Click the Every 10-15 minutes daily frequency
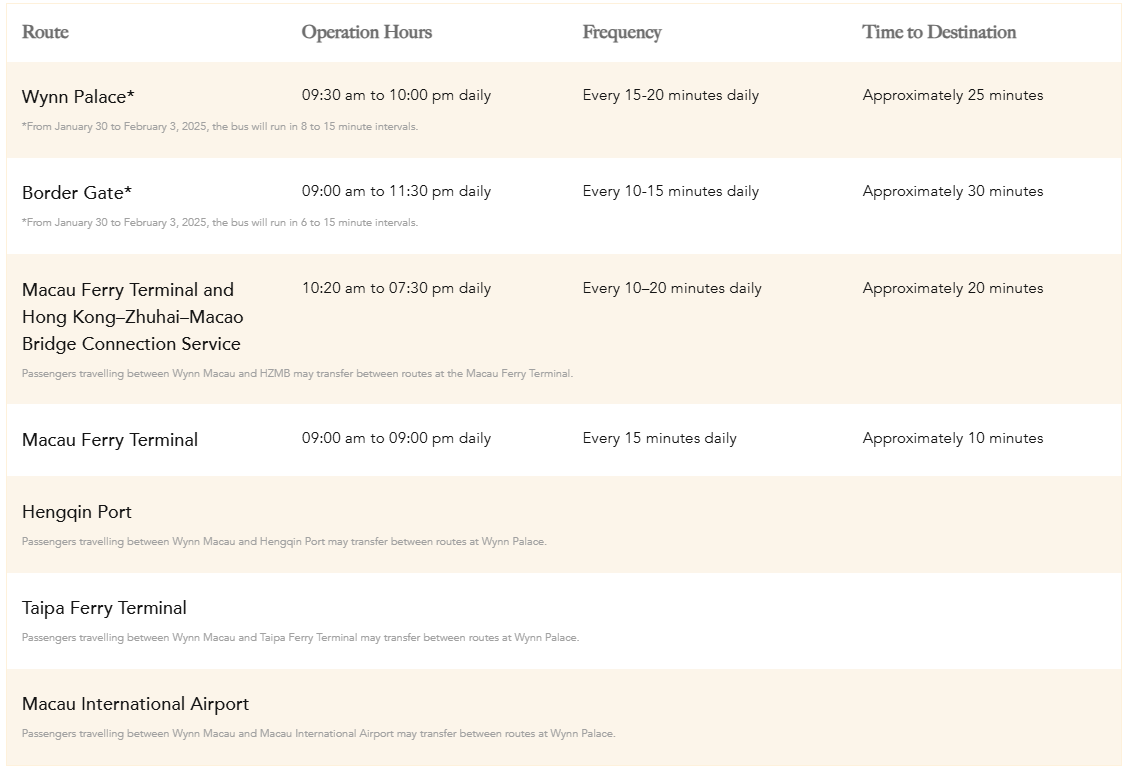The height and width of the screenshot is (775, 1130). point(671,191)
